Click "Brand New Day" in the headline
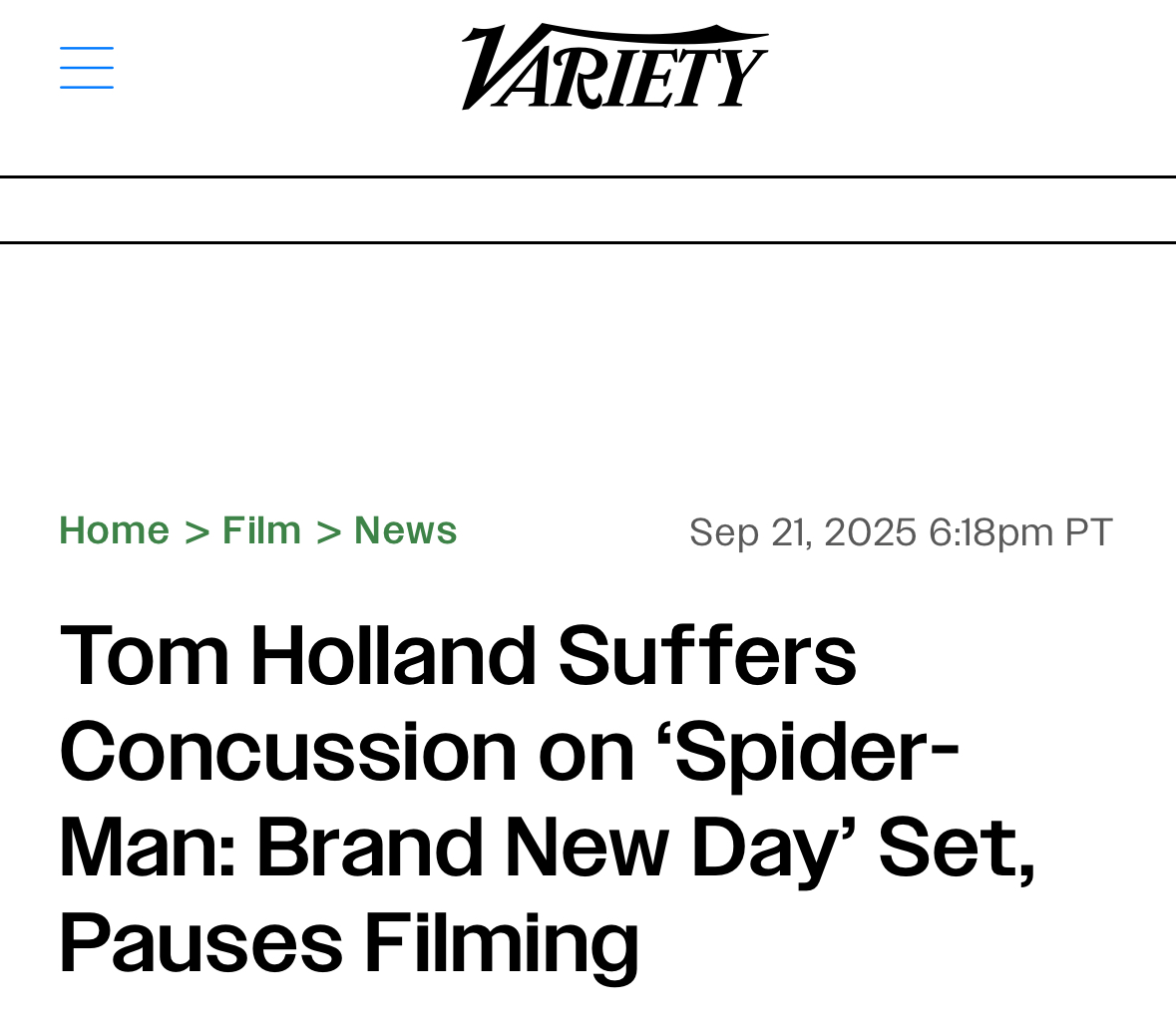The height and width of the screenshot is (1022, 1176). pyautogui.click(x=559, y=848)
